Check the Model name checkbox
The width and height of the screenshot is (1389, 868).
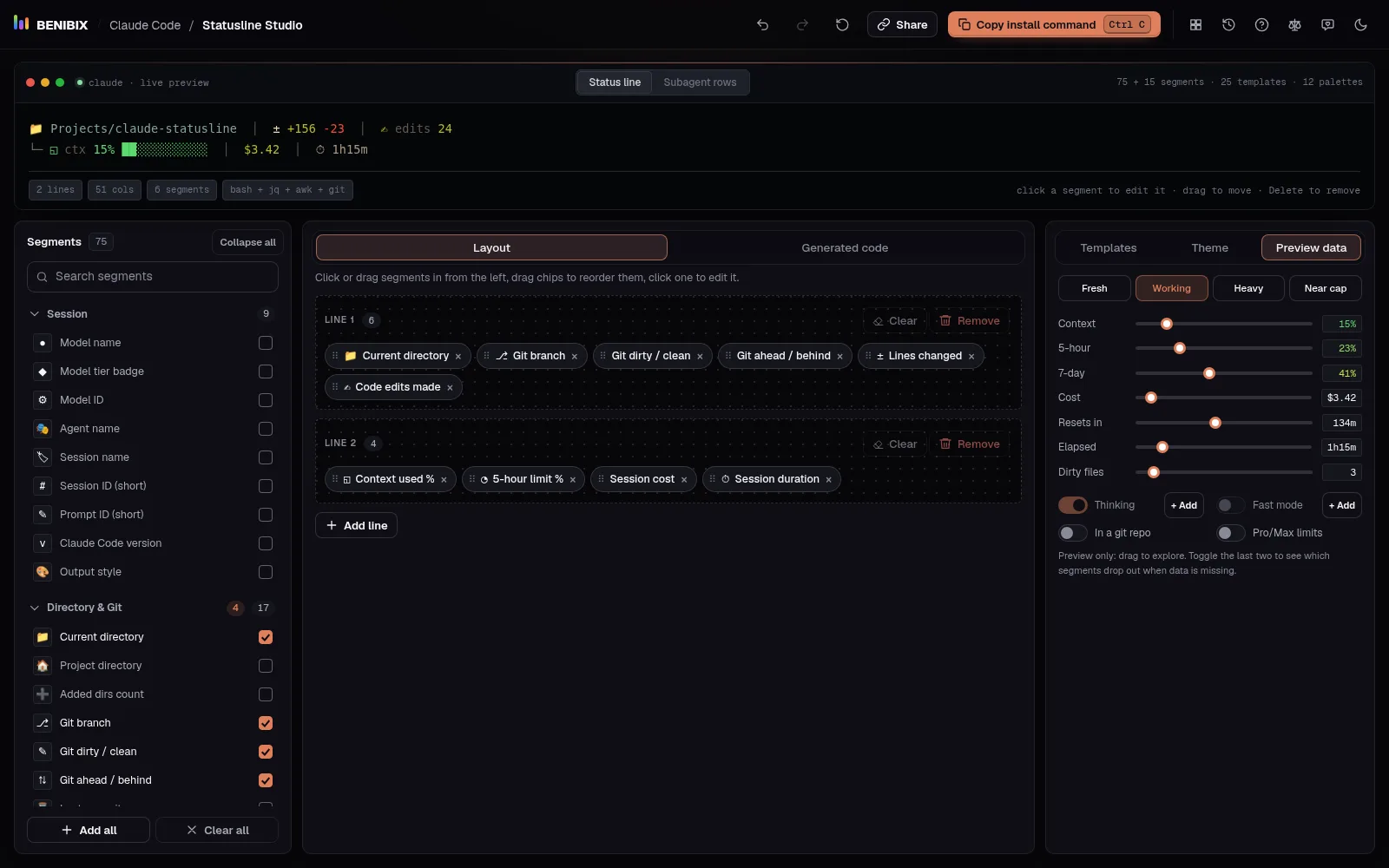[x=266, y=343]
